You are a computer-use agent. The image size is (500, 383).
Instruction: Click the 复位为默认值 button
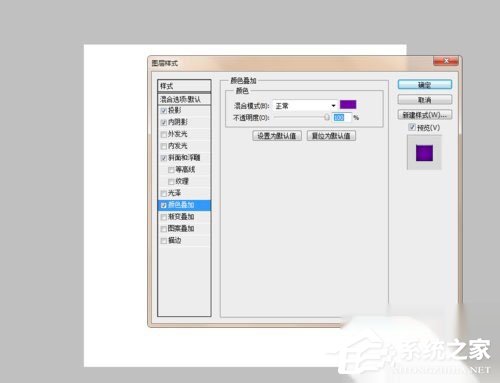pos(331,136)
